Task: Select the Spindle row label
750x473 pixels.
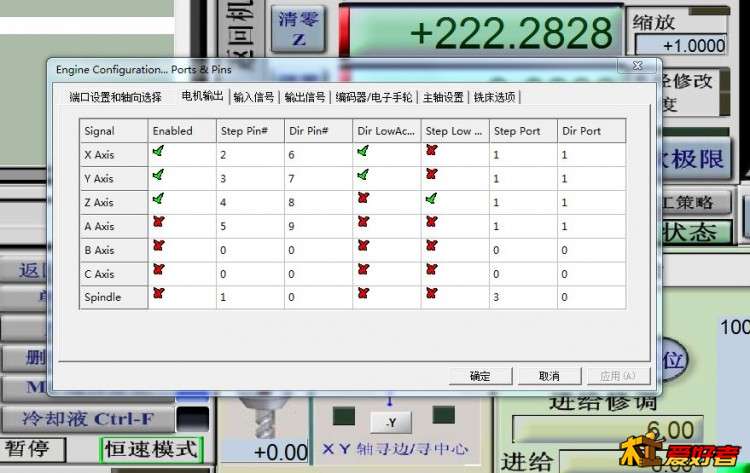Action: [x=114, y=297]
